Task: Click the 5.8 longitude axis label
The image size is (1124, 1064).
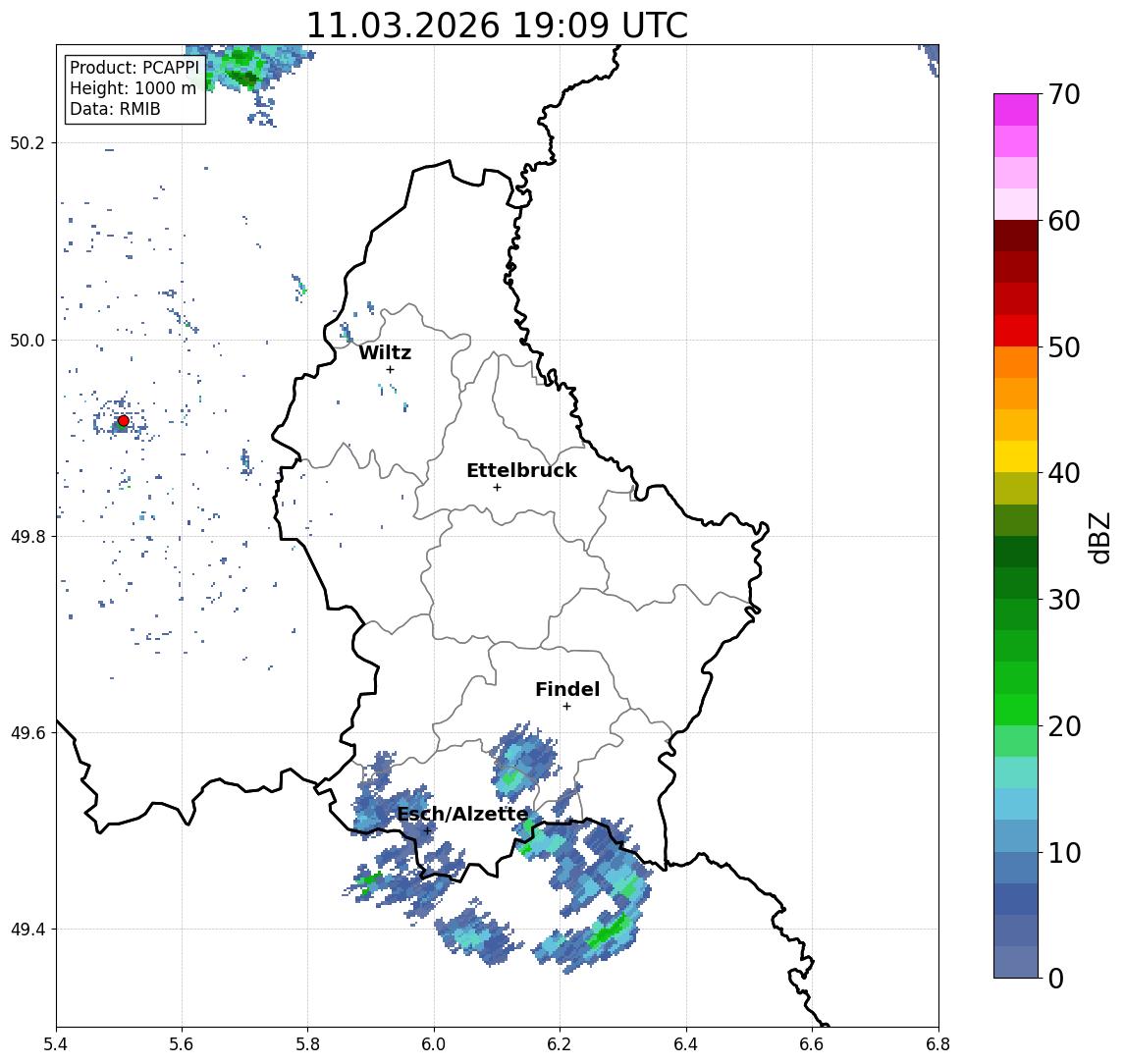Action: pos(308,1044)
